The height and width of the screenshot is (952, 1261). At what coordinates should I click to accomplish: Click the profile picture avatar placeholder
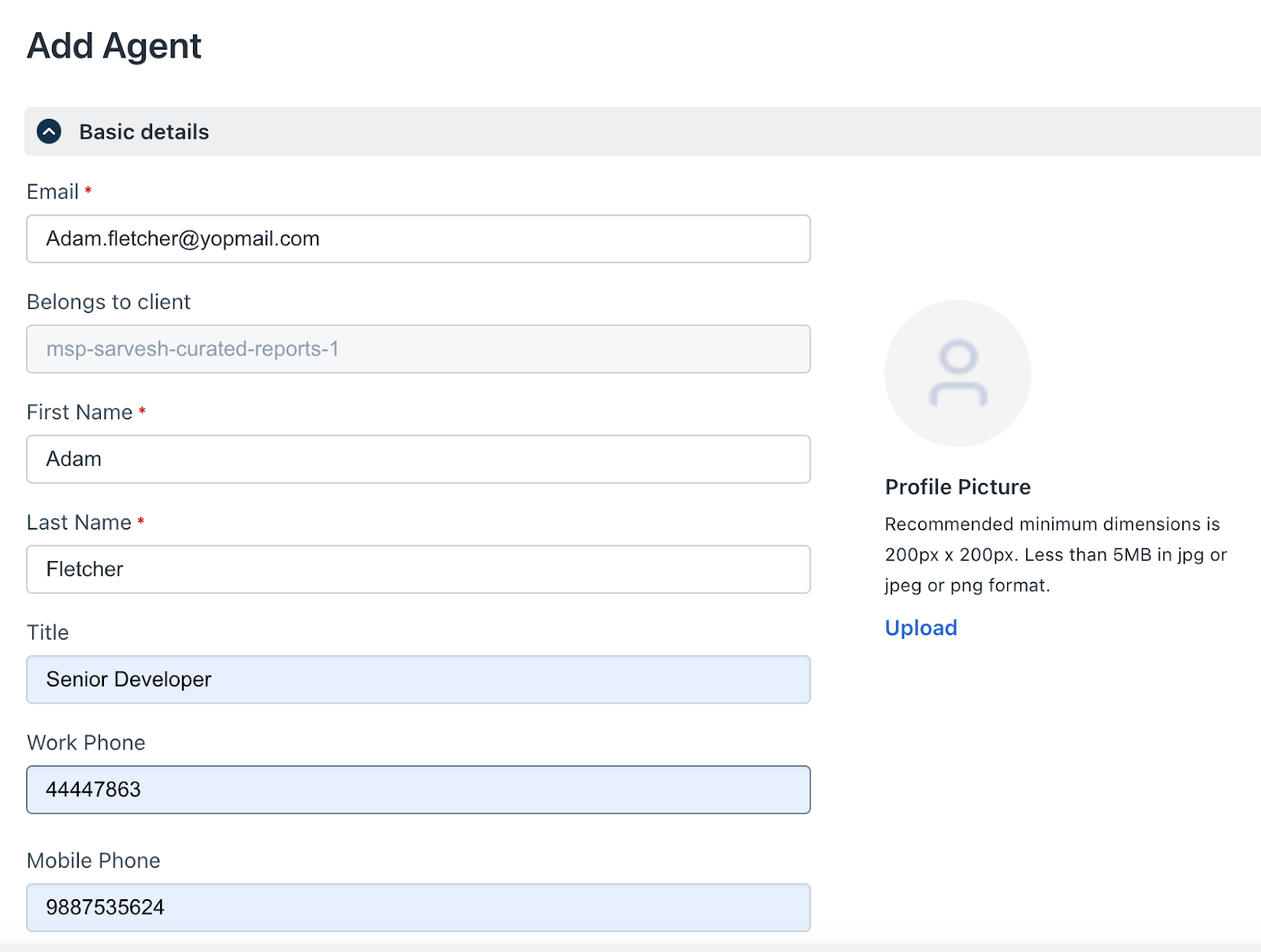[958, 373]
